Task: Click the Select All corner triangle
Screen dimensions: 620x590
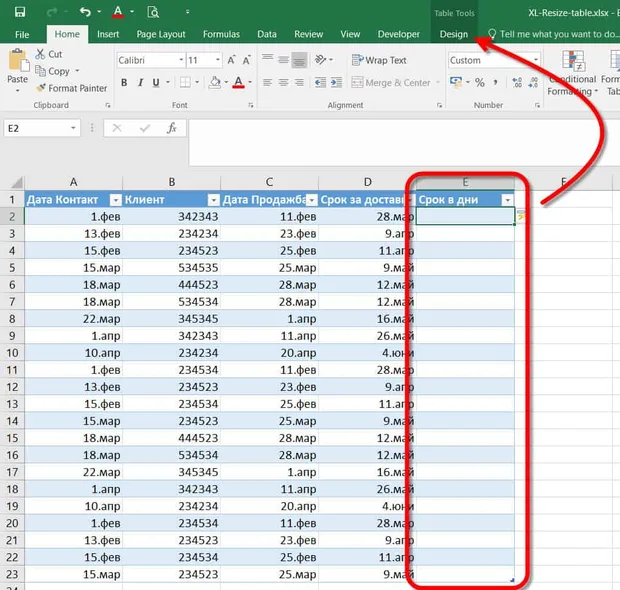Action: [16, 182]
